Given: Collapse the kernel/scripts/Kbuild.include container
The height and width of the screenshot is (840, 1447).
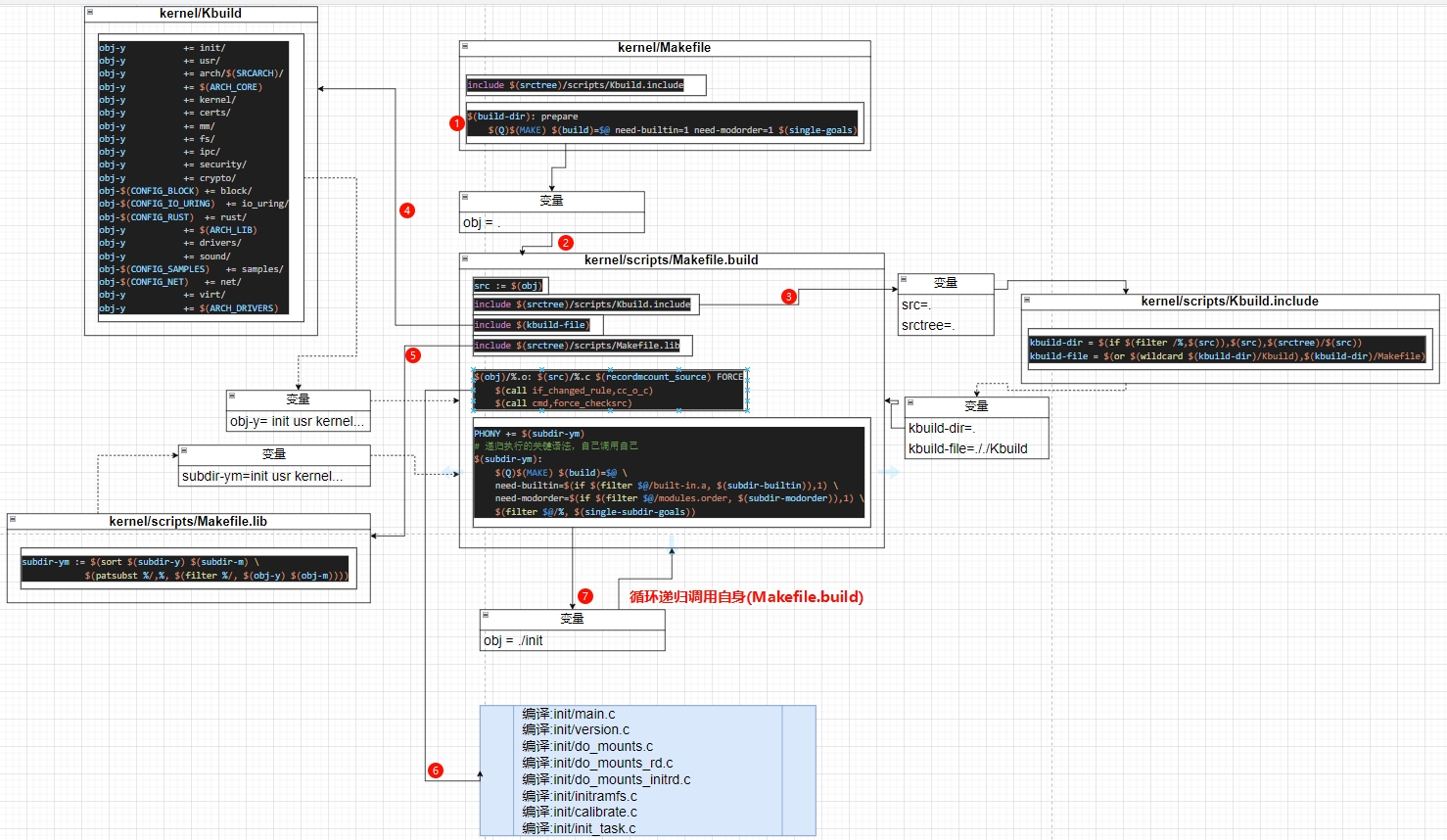Looking at the screenshot, I should coord(1027,301).
